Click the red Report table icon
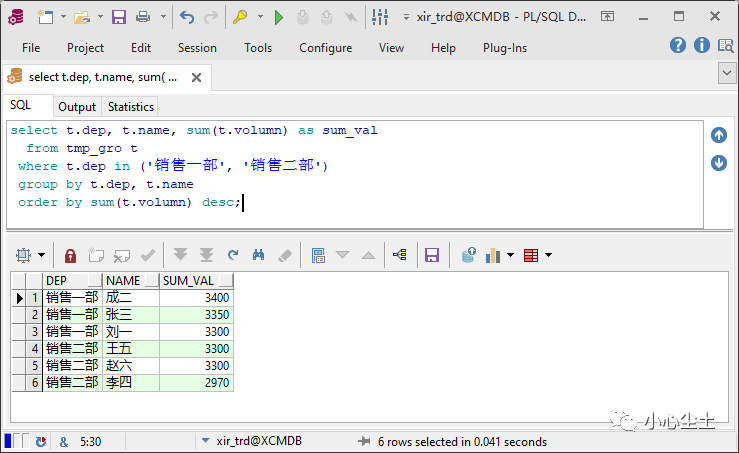This screenshot has width=739, height=453. (x=531, y=255)
